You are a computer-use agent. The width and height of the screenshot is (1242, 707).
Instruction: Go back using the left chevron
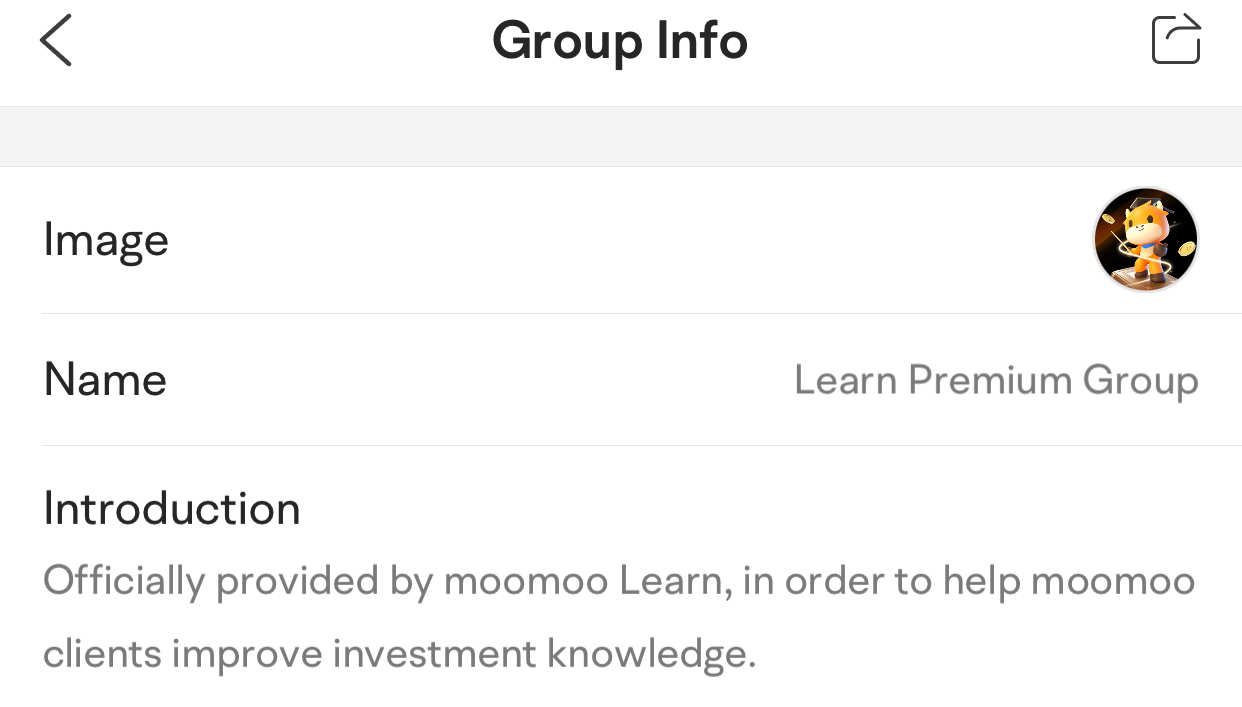pyautogui.click(x=56, y=42)
